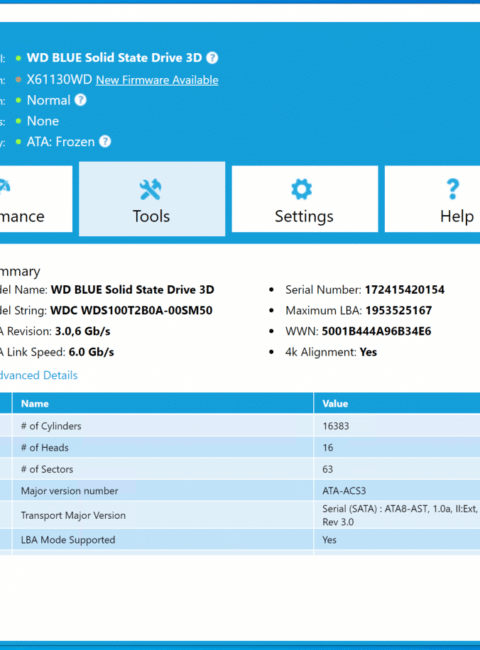Viewport: 480px width, 650px height.
Task: Click help icon beside ATA: Frozen
Action: pos(105,141)
